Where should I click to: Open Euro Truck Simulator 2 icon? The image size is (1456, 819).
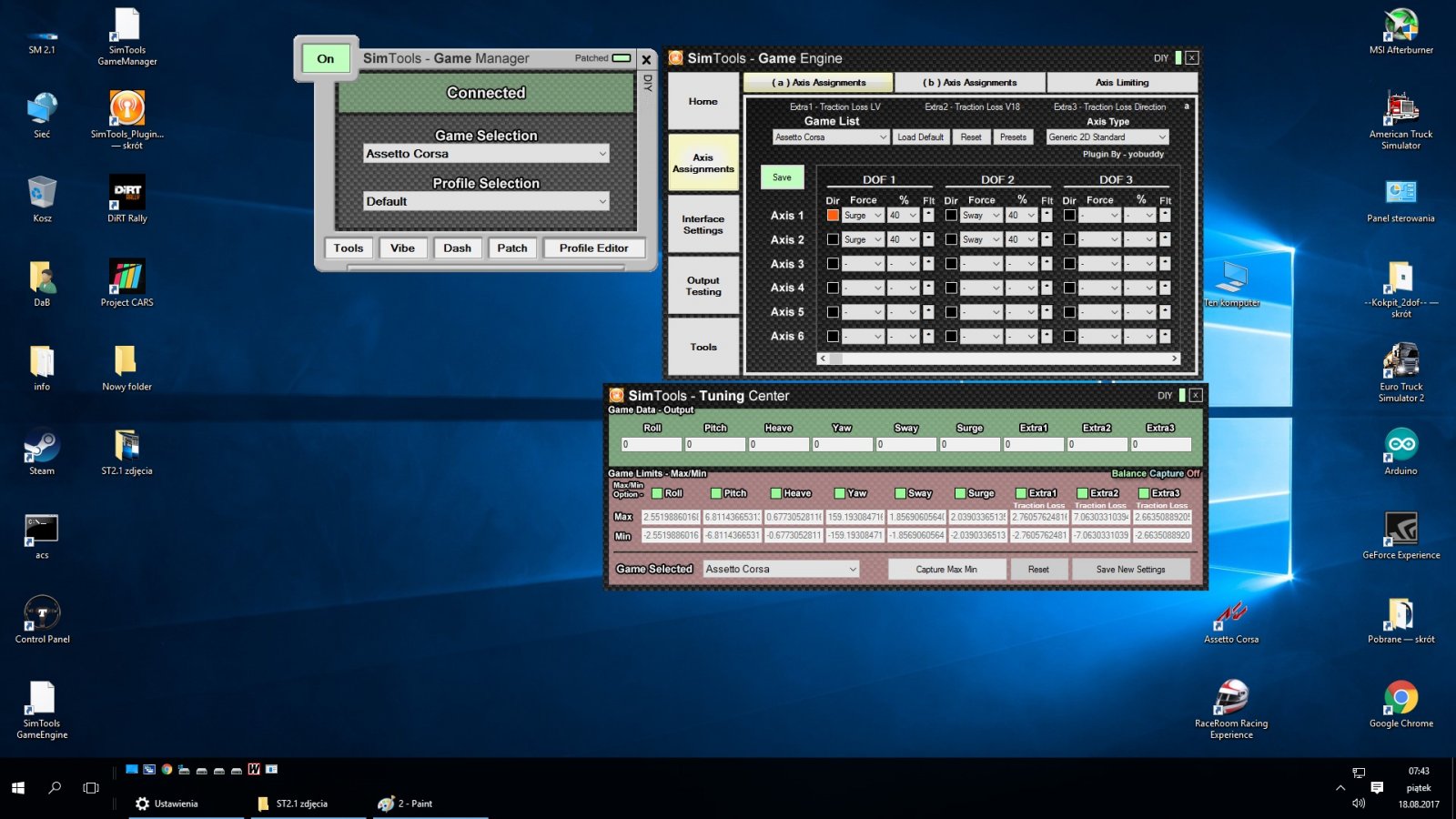(x=1400, y=372)
